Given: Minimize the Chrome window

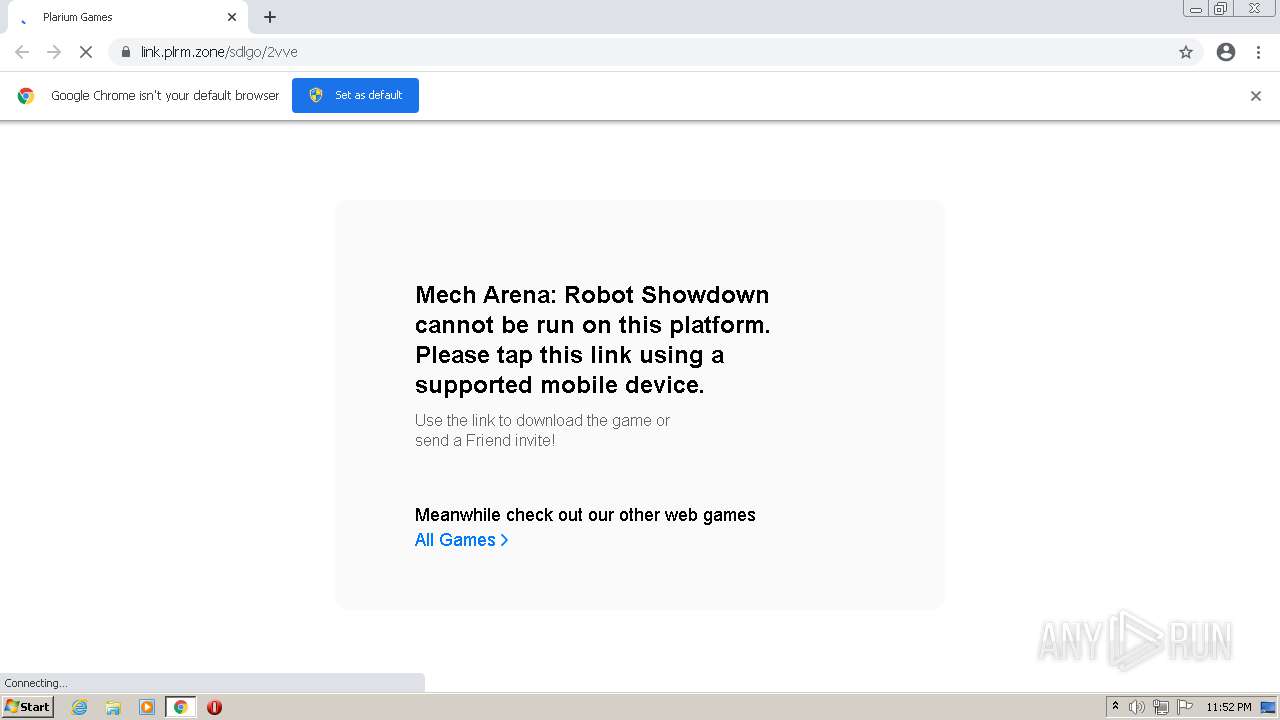Looking at the screenshot, I should point(1196,9).
